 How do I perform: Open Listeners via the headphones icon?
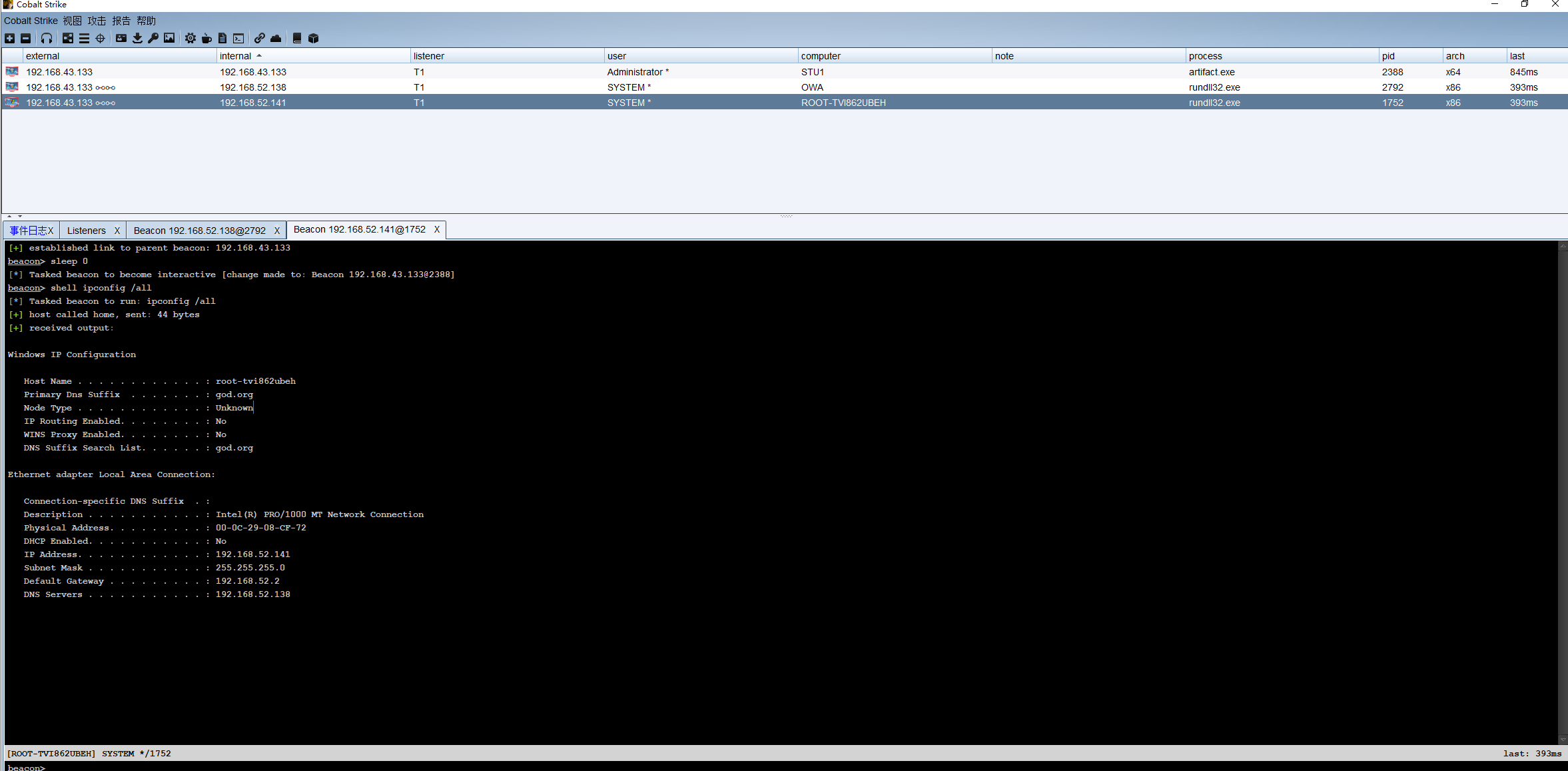47,38
